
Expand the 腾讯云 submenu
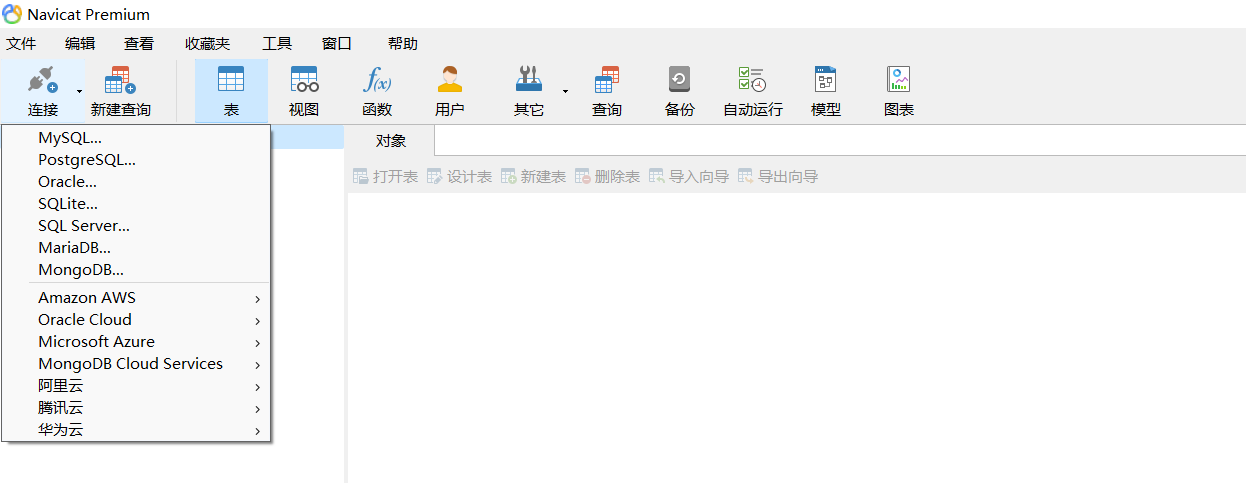tap(136, 408)
